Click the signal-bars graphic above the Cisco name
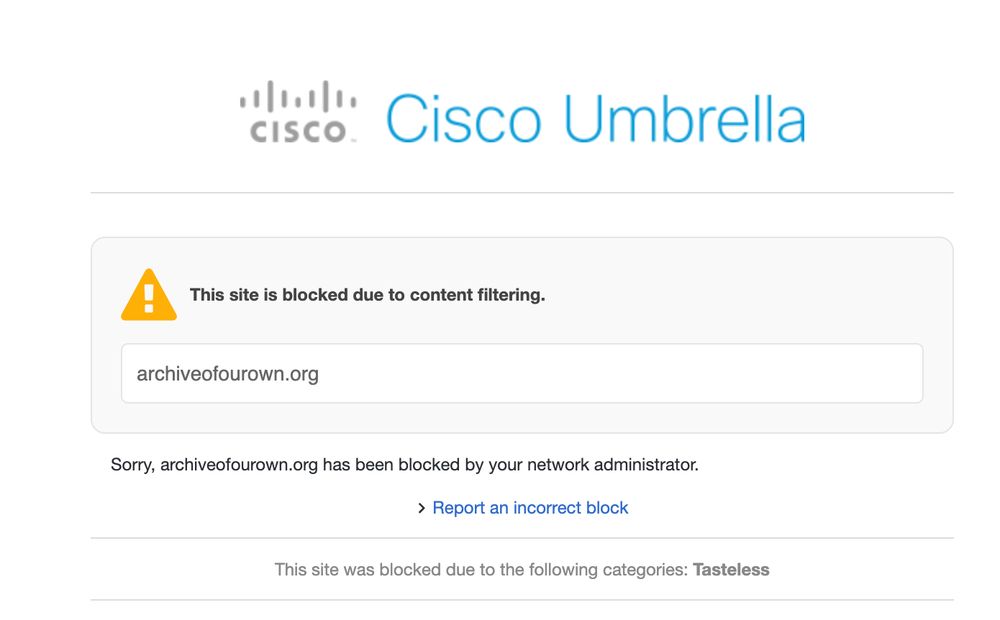Viewport: 1000px width, 620px height. point(297,97)
